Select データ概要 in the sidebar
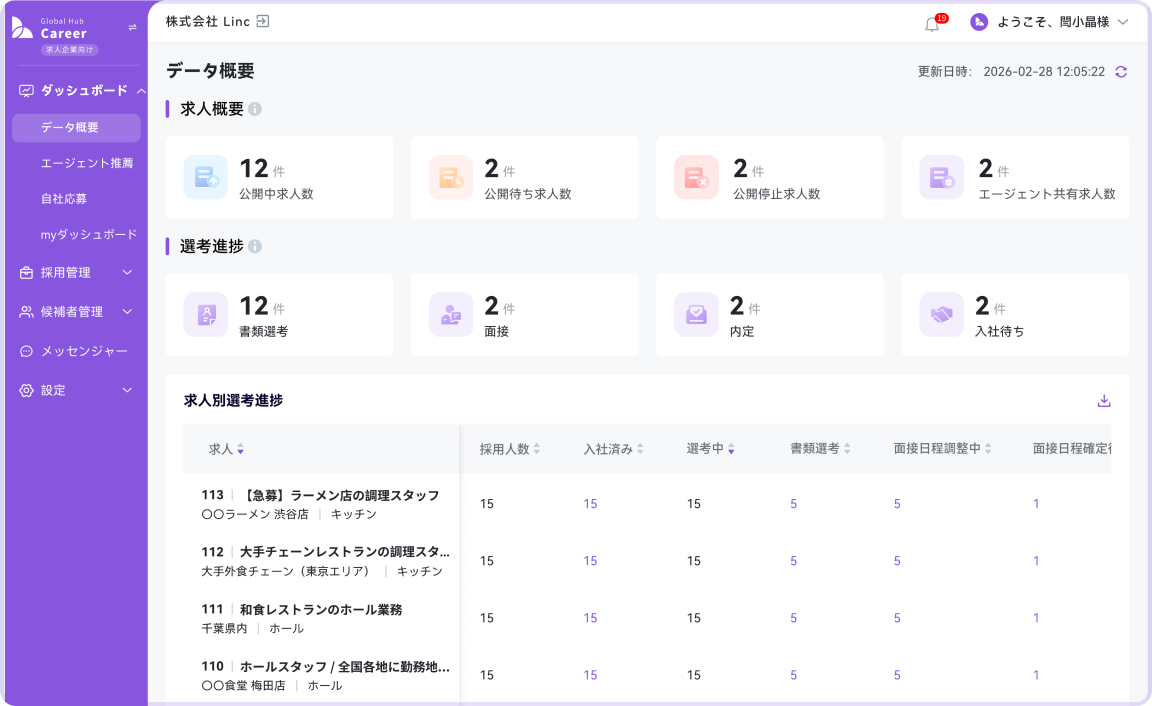Screen dimensions: 1152x706 click(76, 128)
